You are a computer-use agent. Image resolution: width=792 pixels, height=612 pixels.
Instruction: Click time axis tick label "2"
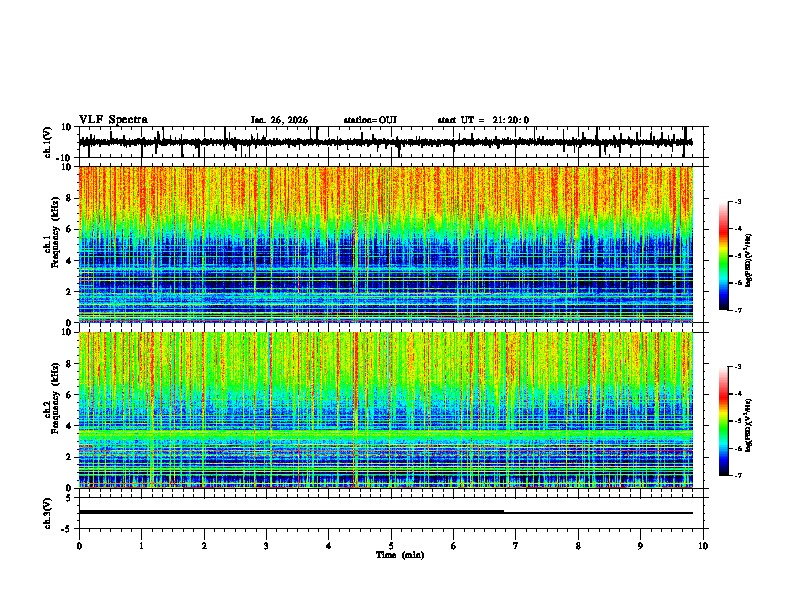(x=204, y=546)
